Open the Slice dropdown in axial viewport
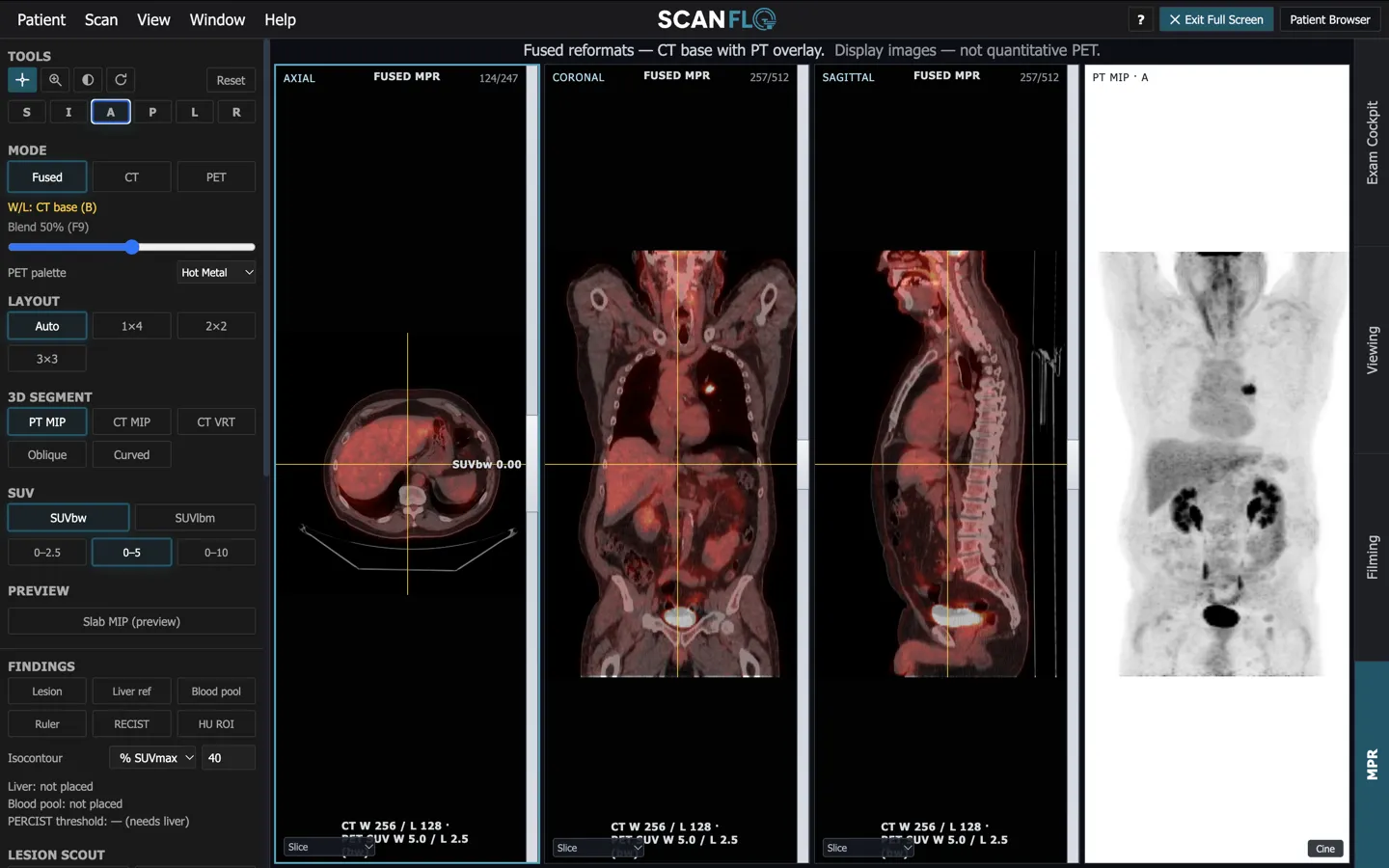Screen dimensions: 1389x868 coord(329,848)
